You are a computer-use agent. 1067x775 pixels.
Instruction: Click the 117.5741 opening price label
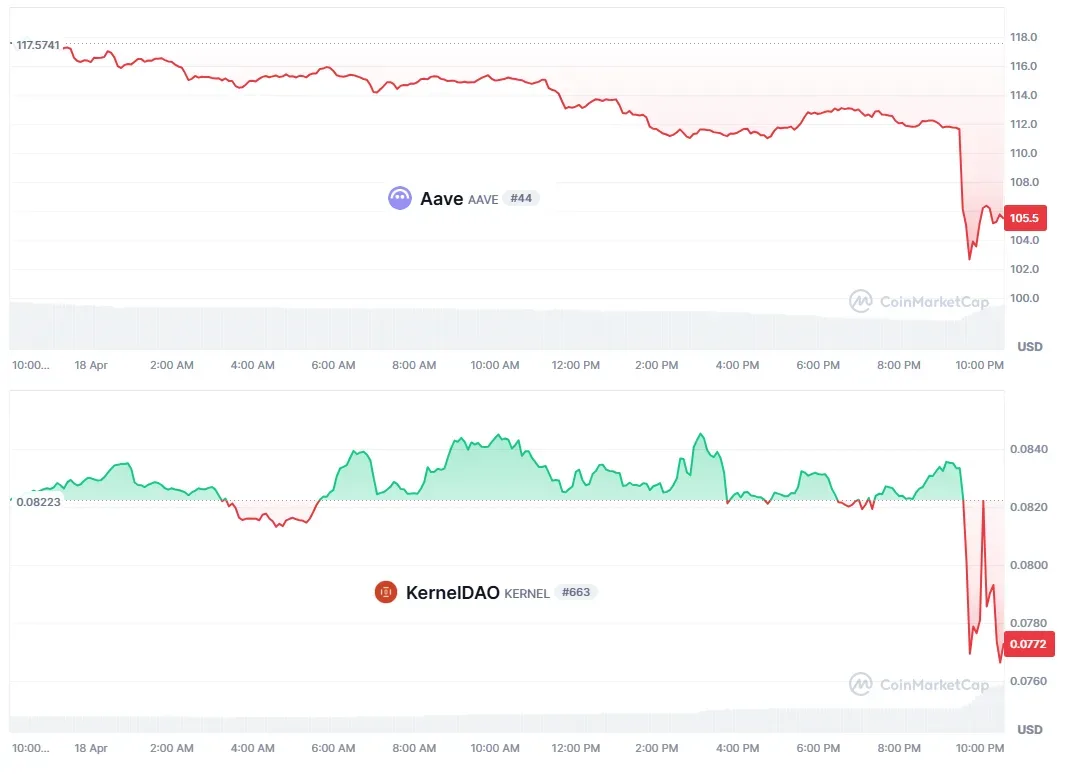[38, 46]
